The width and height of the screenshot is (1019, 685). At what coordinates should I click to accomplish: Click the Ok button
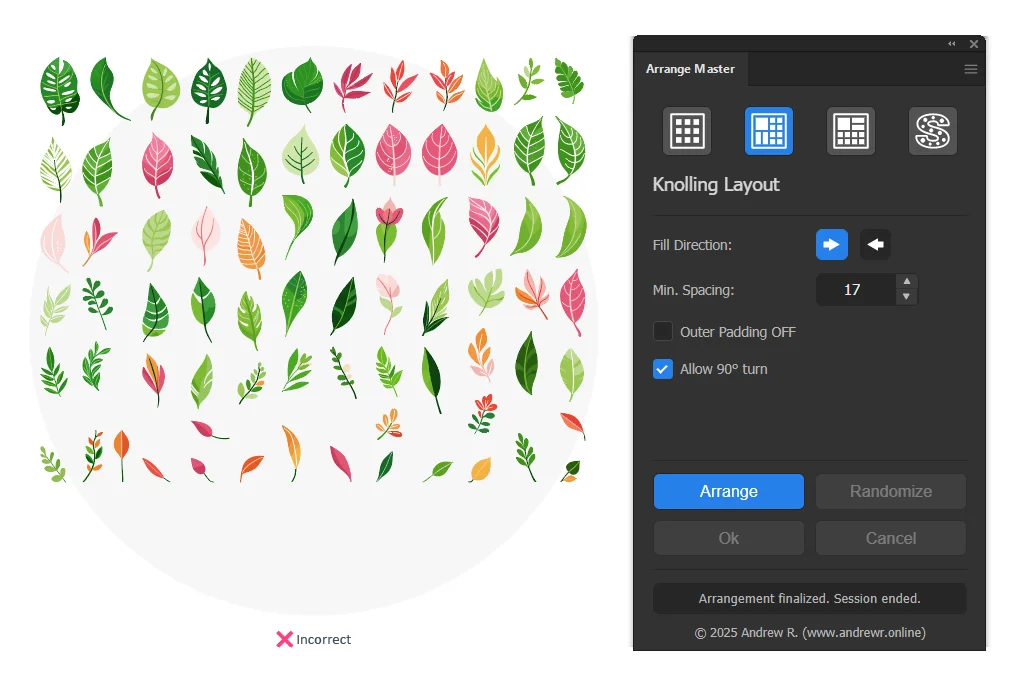click(729, 538)
